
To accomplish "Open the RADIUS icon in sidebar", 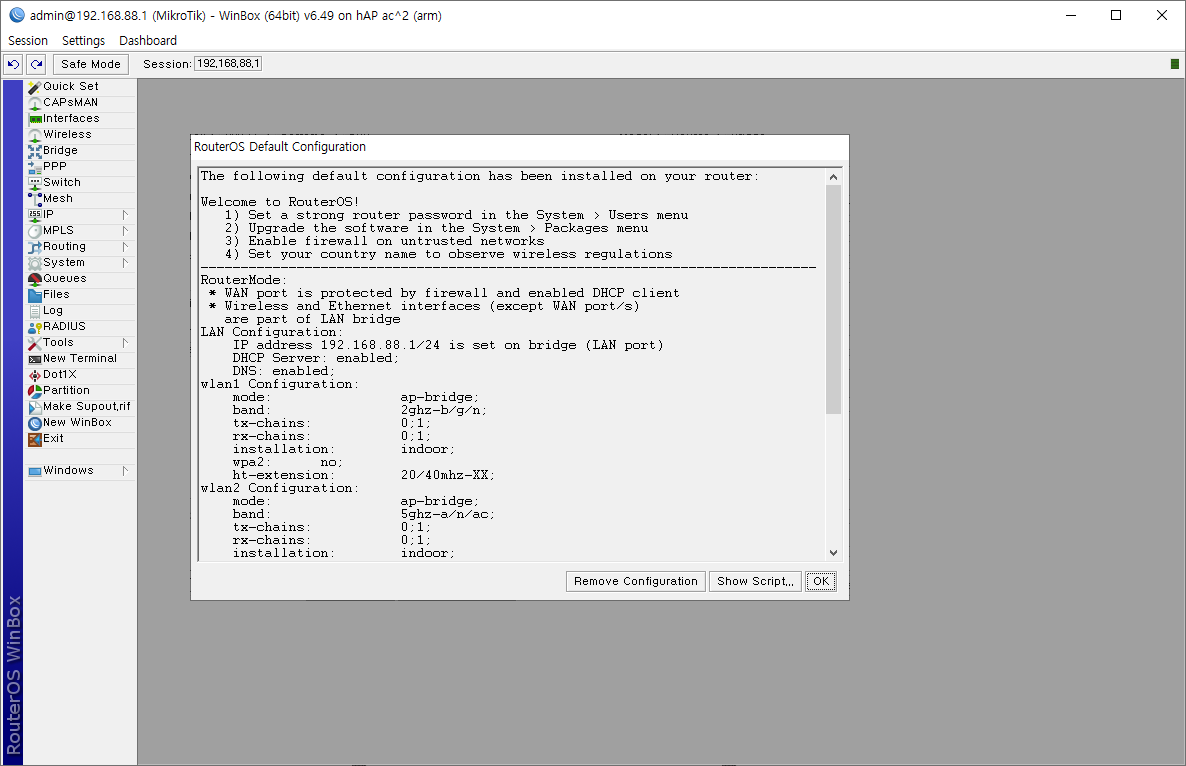I will coord(35,327).
